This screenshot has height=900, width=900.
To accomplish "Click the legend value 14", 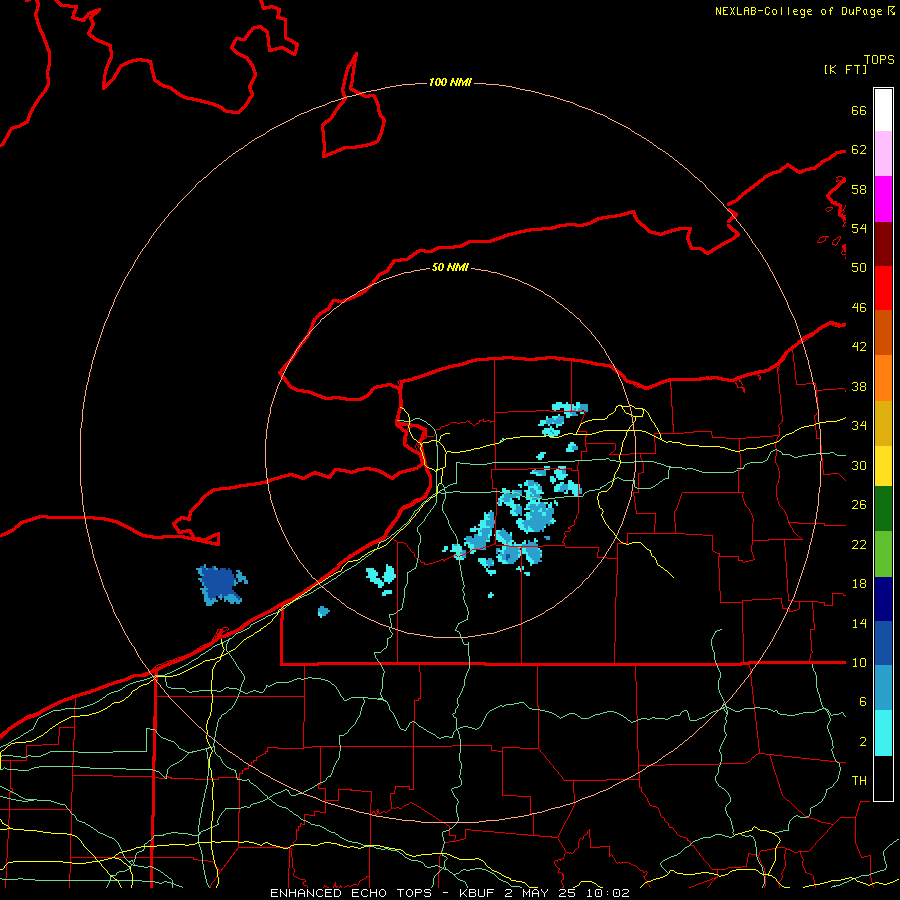I will (859, 623).
